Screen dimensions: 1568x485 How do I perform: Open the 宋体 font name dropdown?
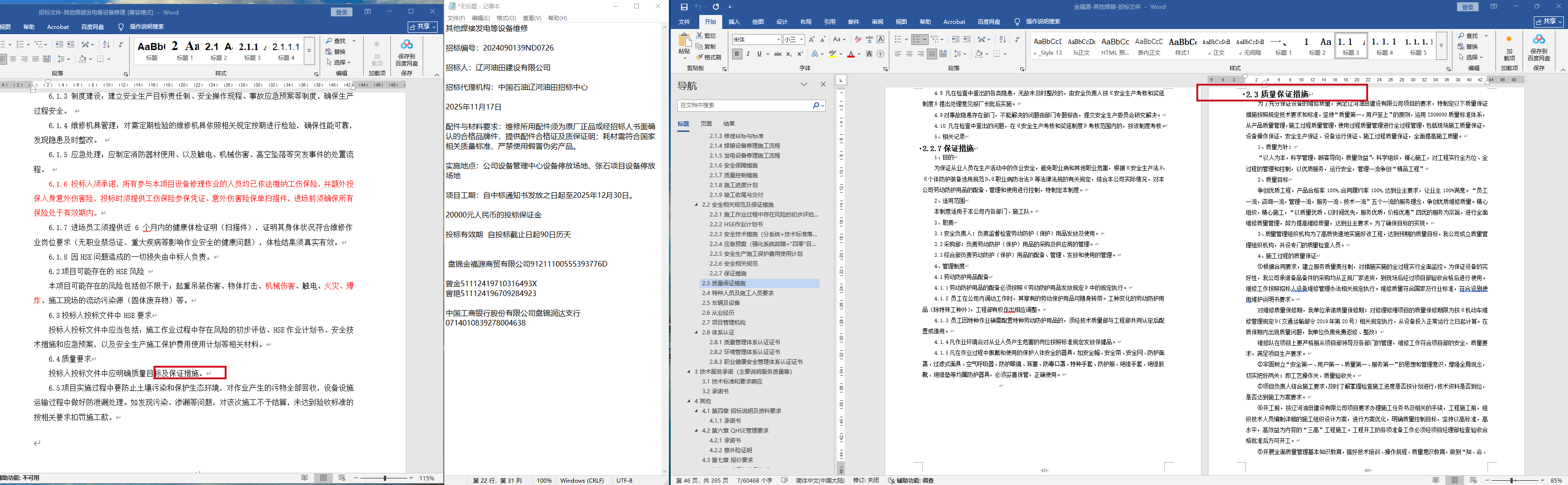[x=778, y=40]
